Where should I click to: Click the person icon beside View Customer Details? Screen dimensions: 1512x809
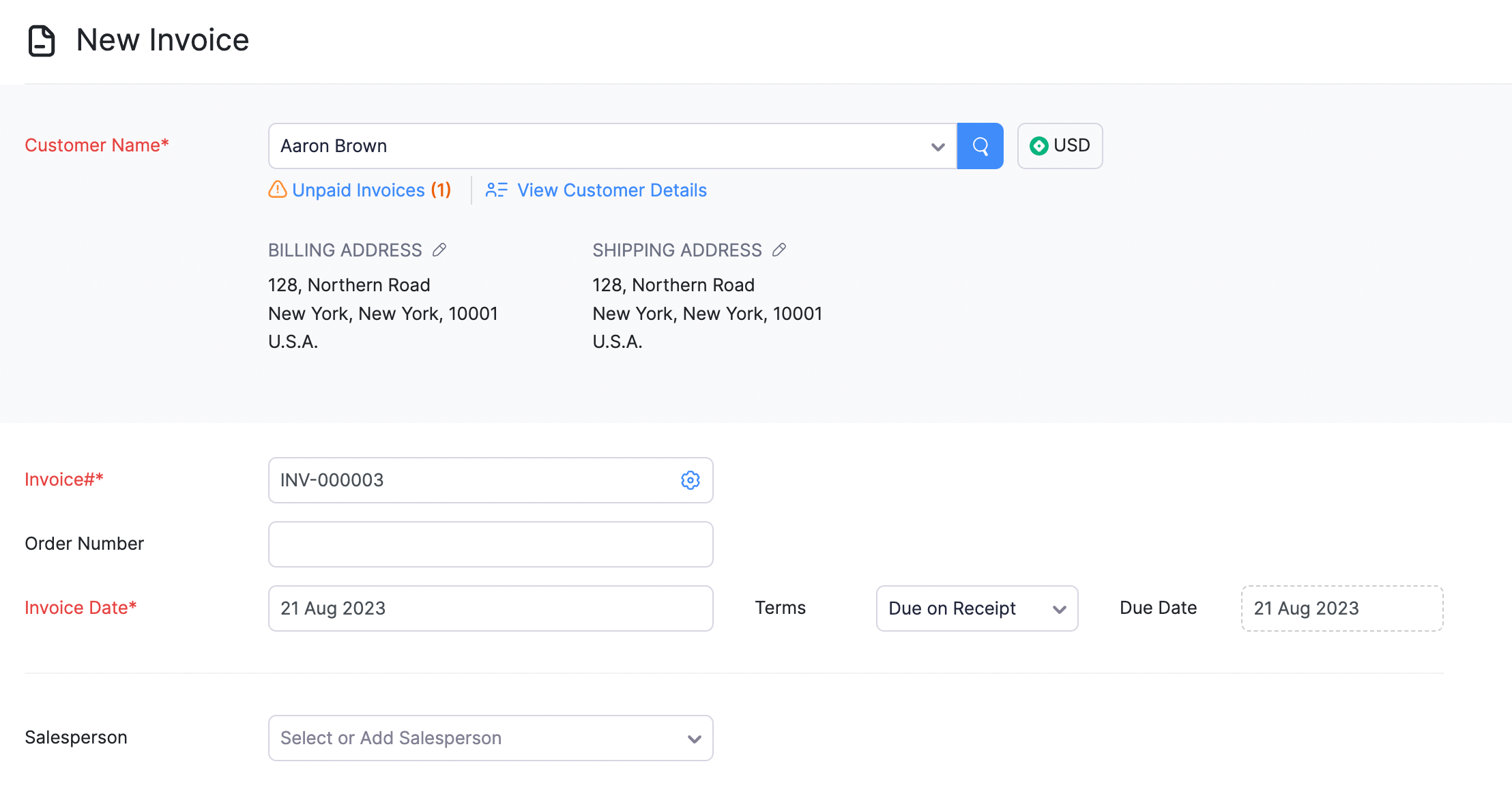point(497,190)
